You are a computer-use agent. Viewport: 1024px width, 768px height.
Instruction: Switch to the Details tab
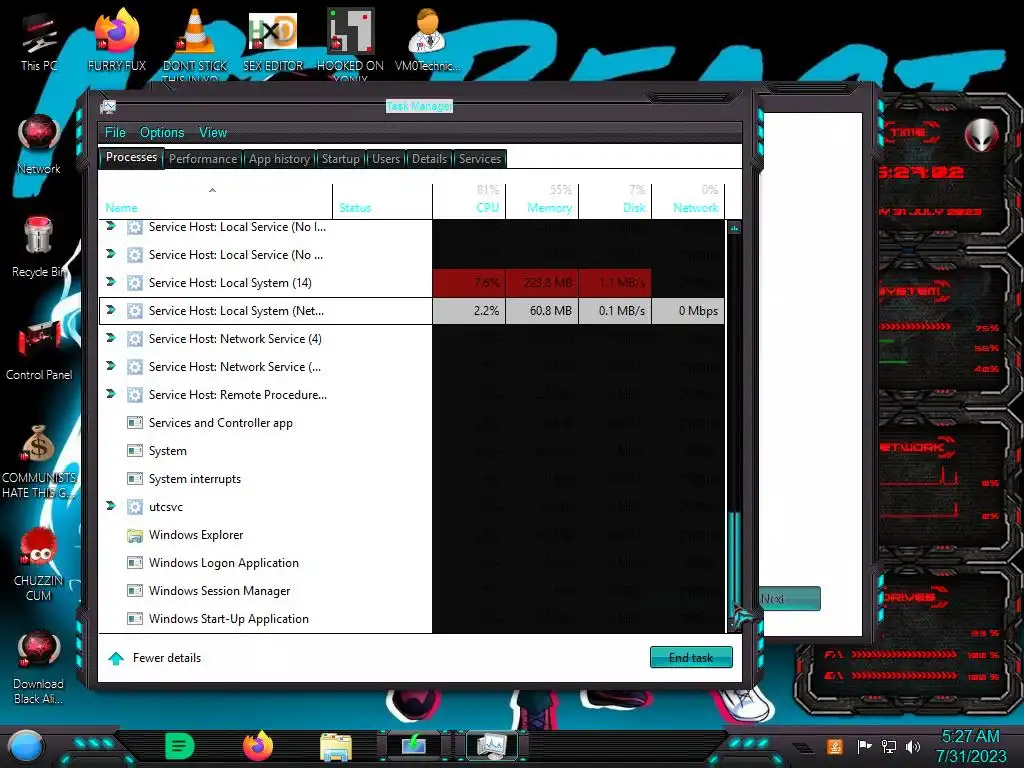[430, 159]
